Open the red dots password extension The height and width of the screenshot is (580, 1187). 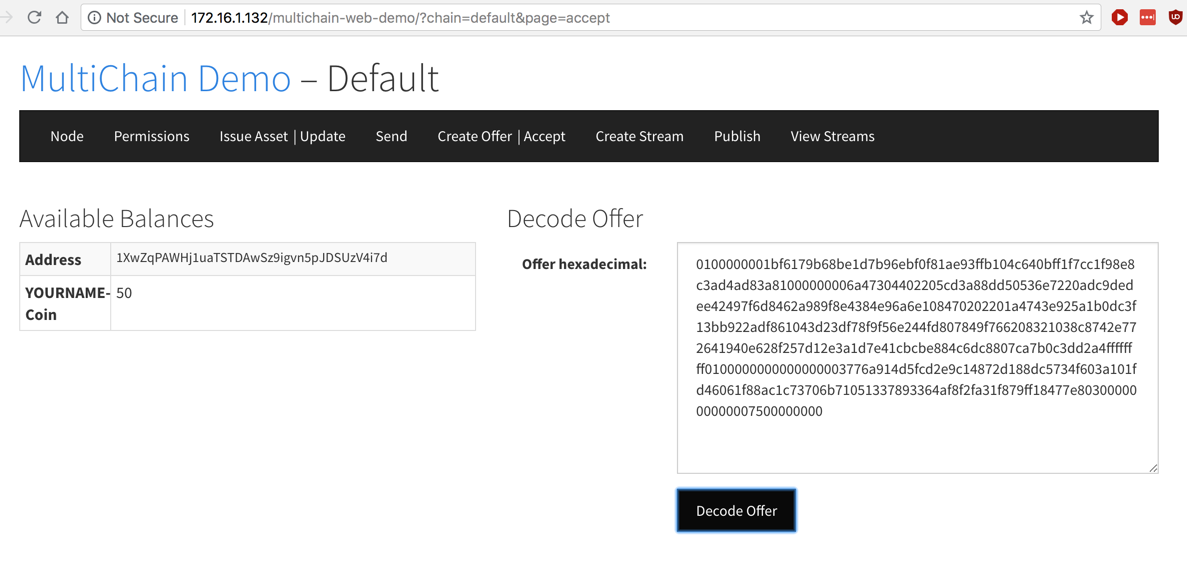coord(1148,17)
